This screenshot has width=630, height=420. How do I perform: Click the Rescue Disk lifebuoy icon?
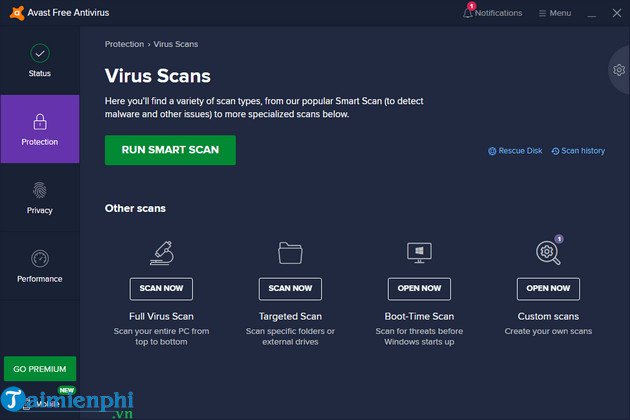(x=492, y=151)
